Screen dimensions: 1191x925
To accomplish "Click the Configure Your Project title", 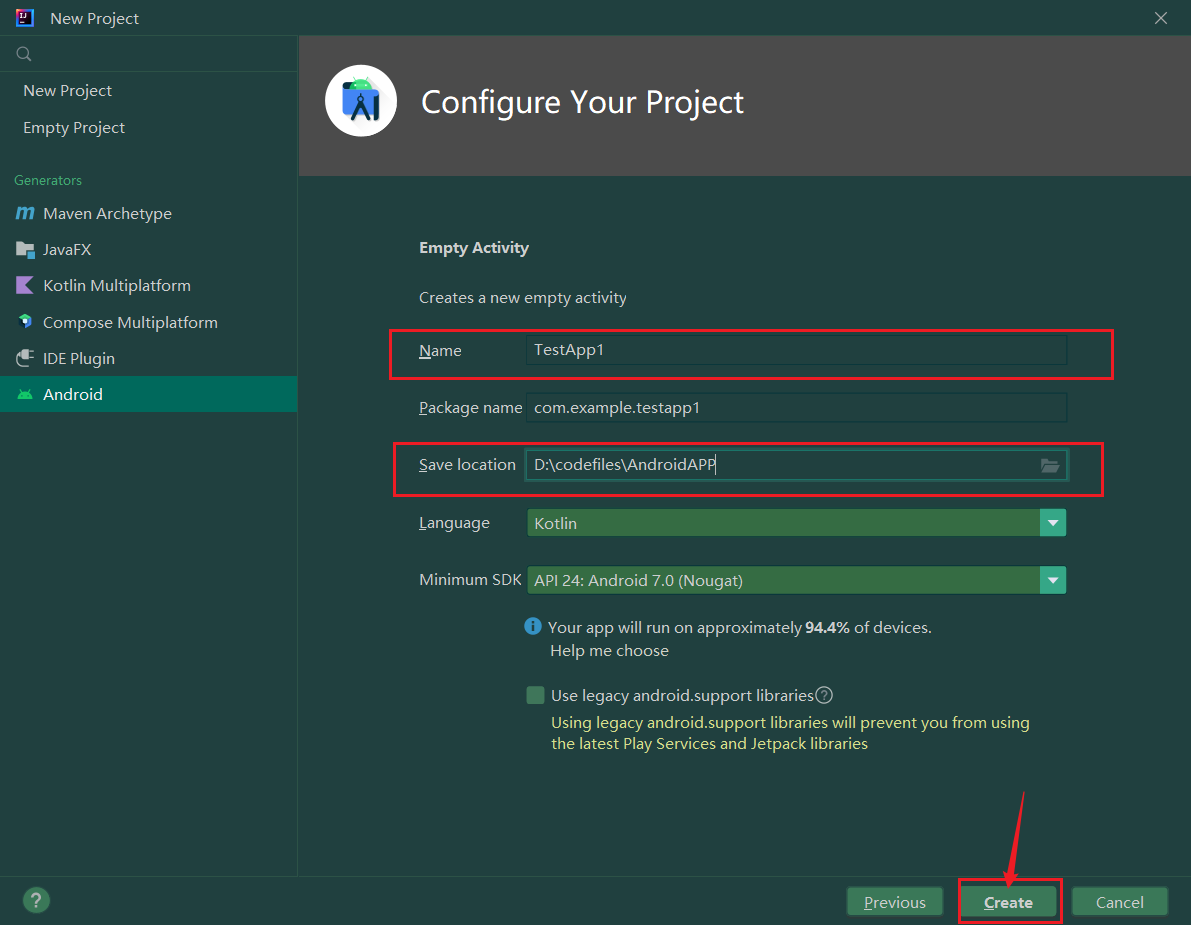I will click(x=583, y=102).
